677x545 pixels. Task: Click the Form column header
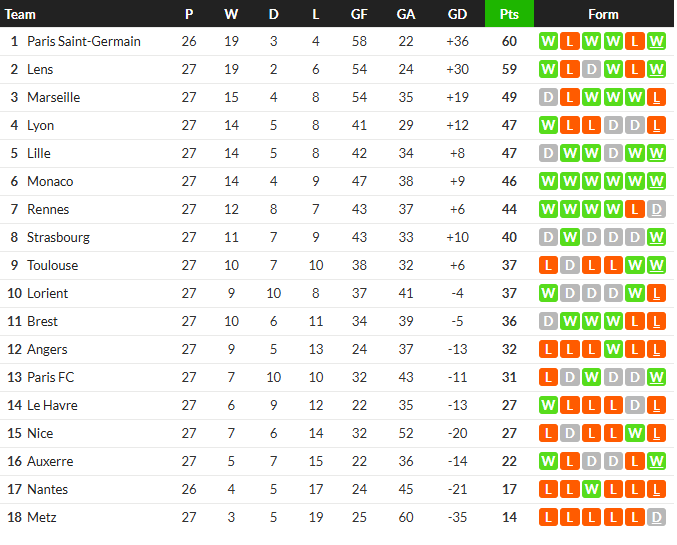[603, 14]
